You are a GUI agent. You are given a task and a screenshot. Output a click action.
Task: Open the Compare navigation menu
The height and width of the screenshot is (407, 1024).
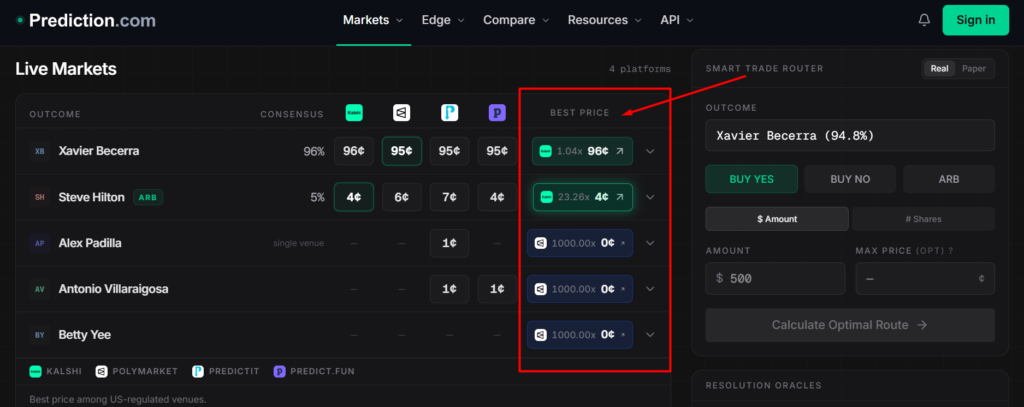click(515, 20)
